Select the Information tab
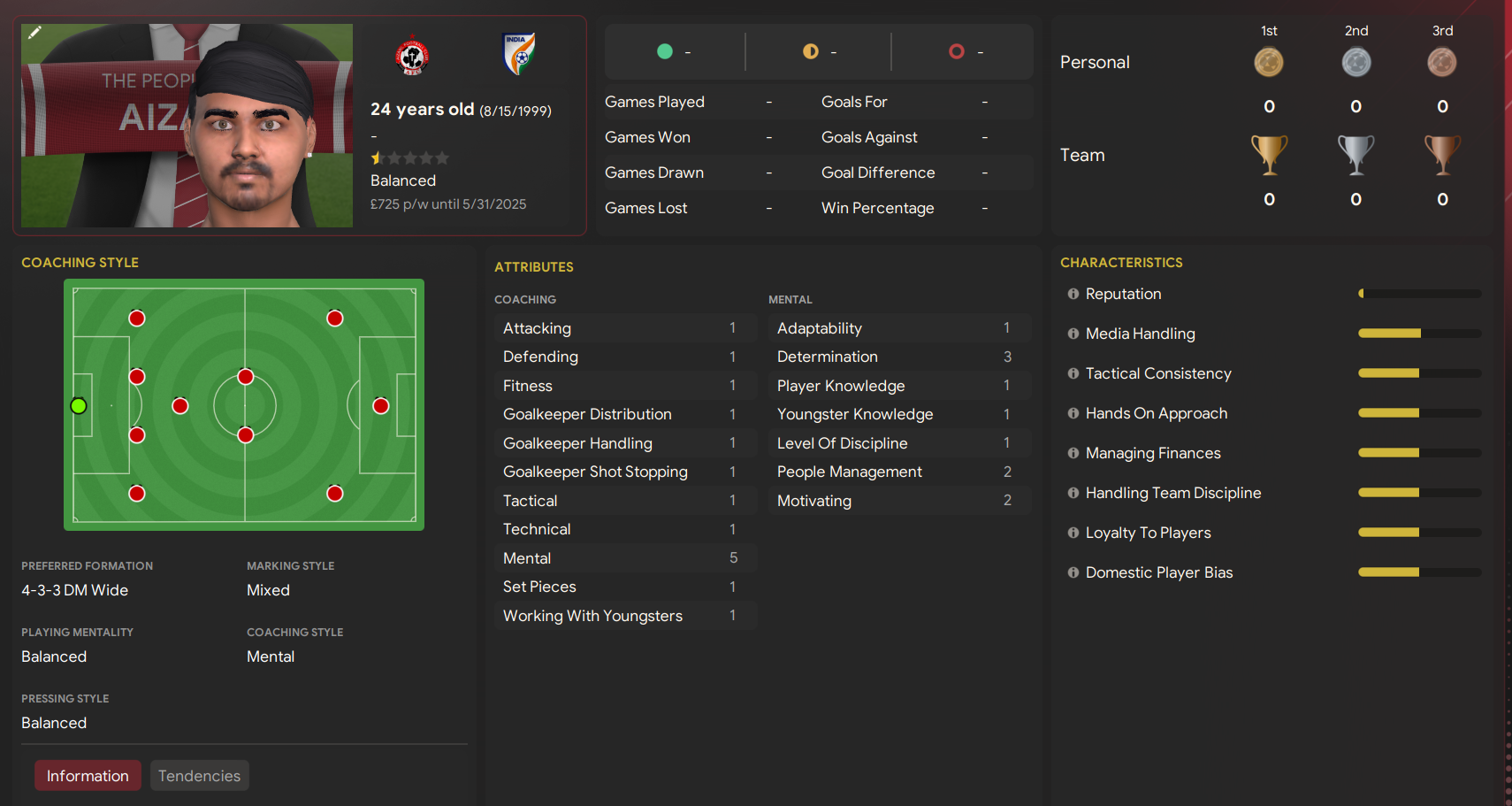Screen dimensions: 1512x806 click(x=88, y=776)
